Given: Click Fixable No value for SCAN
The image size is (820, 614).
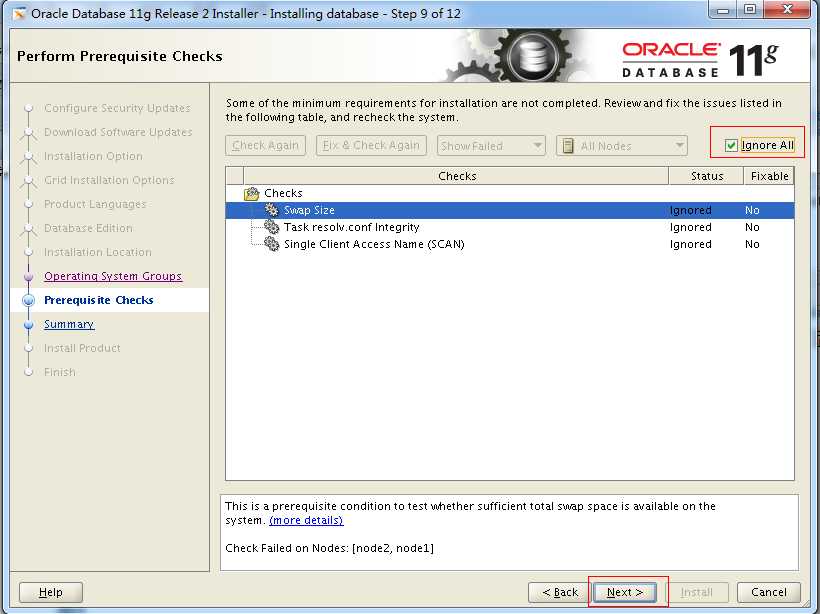Looking at the screenshot, I should 752,244.
